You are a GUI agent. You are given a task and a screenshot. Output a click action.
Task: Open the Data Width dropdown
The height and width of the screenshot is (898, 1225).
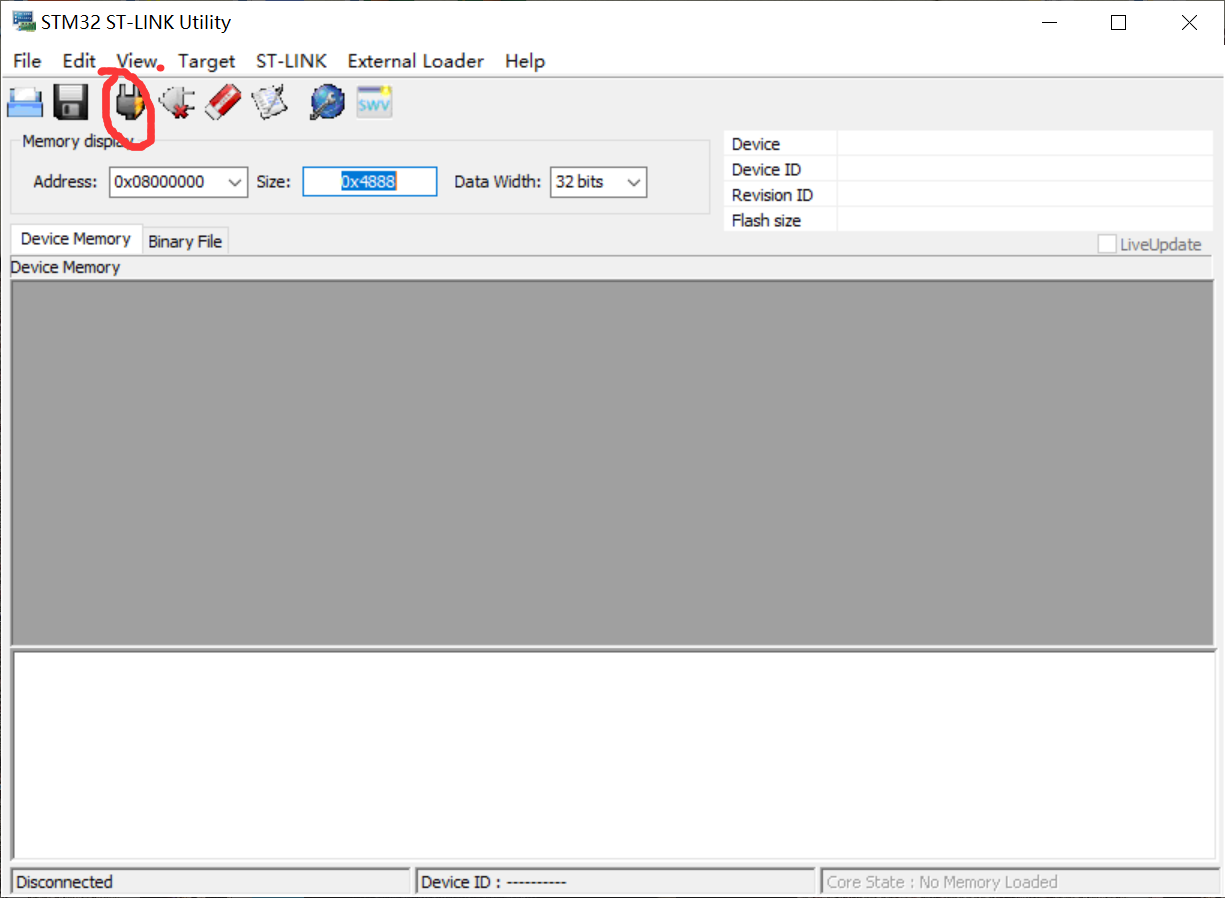click(634, 182)
